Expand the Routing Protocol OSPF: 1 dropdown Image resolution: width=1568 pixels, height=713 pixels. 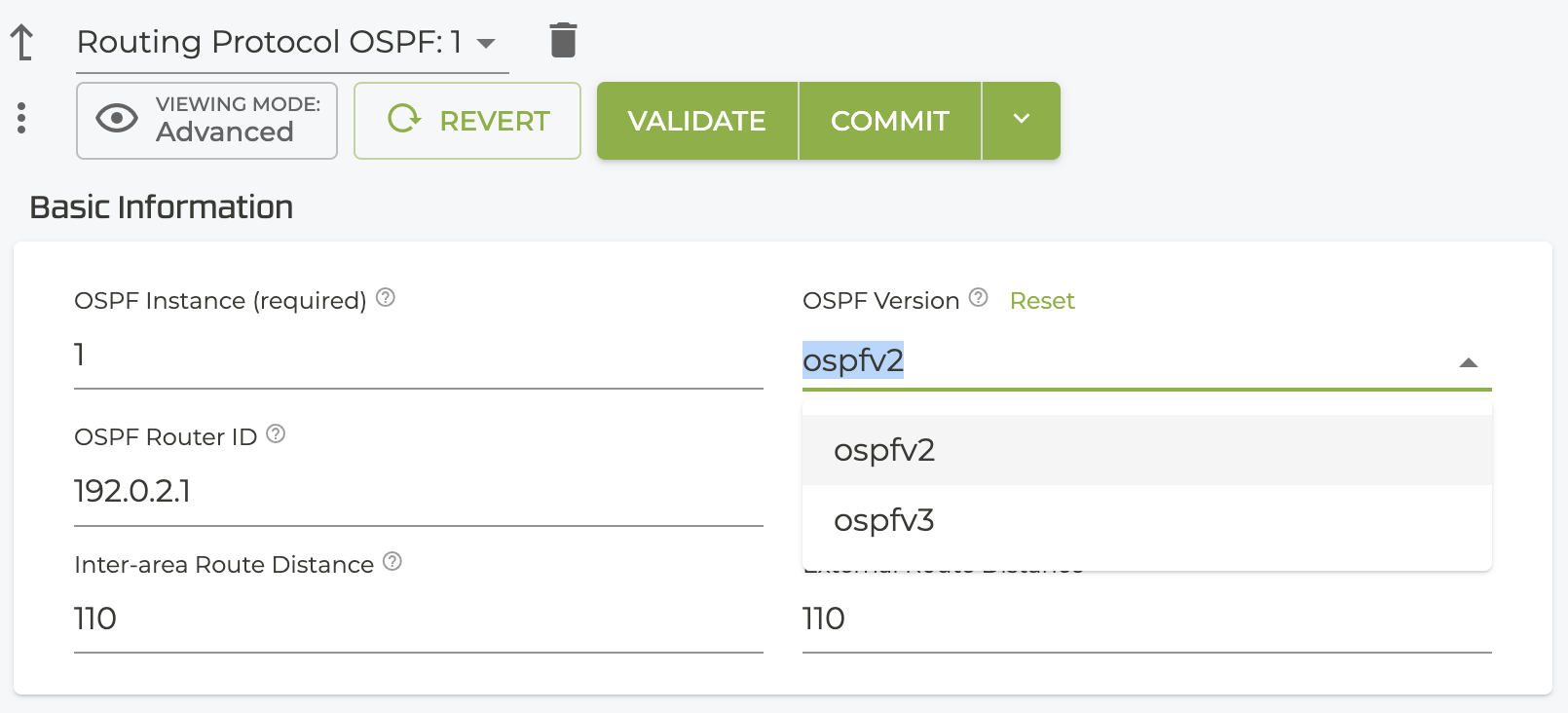486,43
